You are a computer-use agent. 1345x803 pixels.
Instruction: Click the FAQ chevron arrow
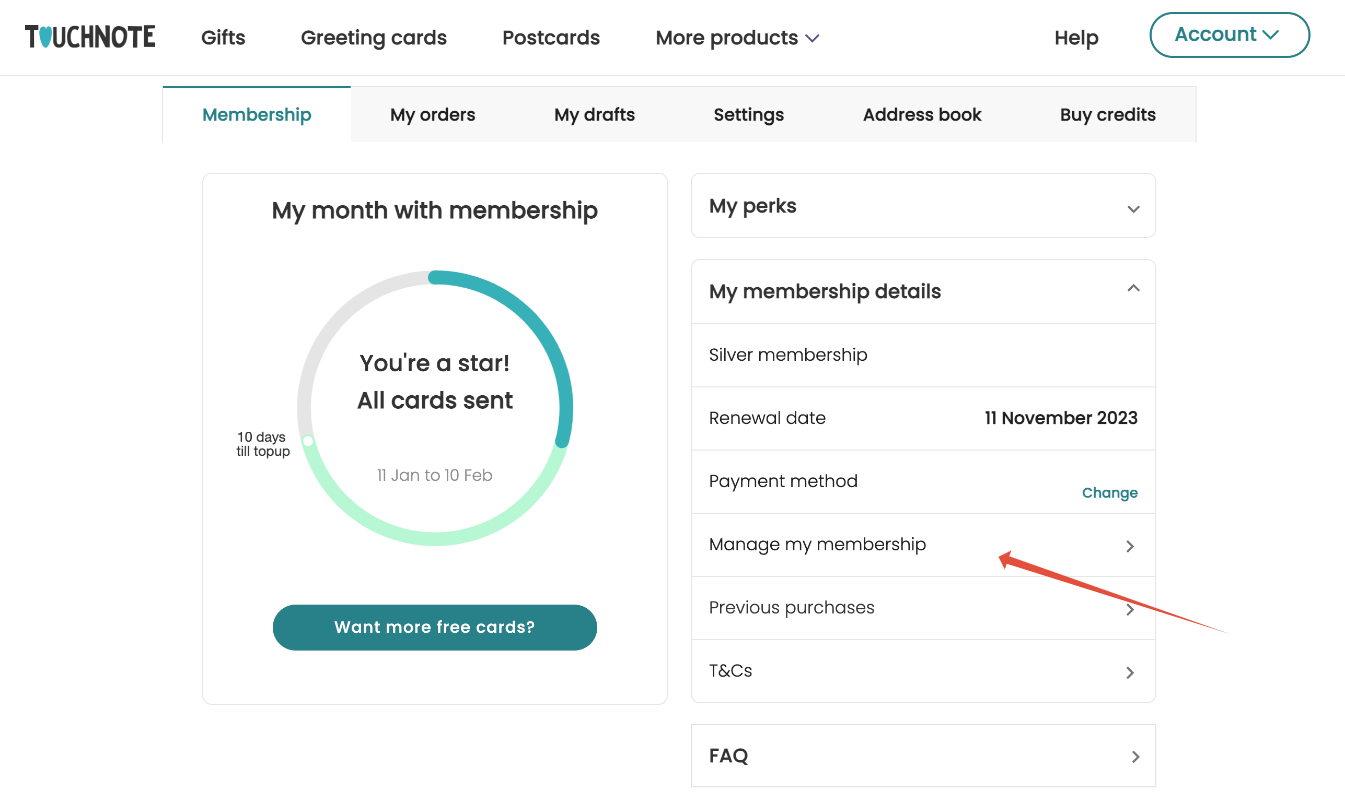click(x=1135, y=757)
